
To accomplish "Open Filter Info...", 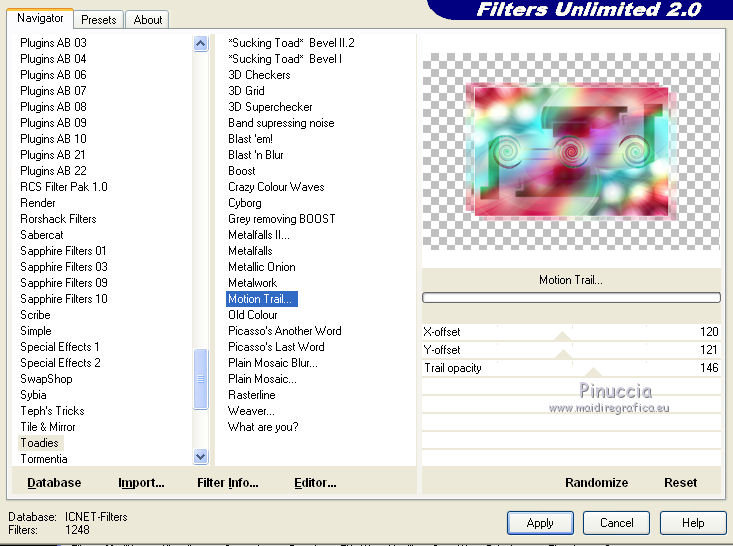I will click(228, 482).
